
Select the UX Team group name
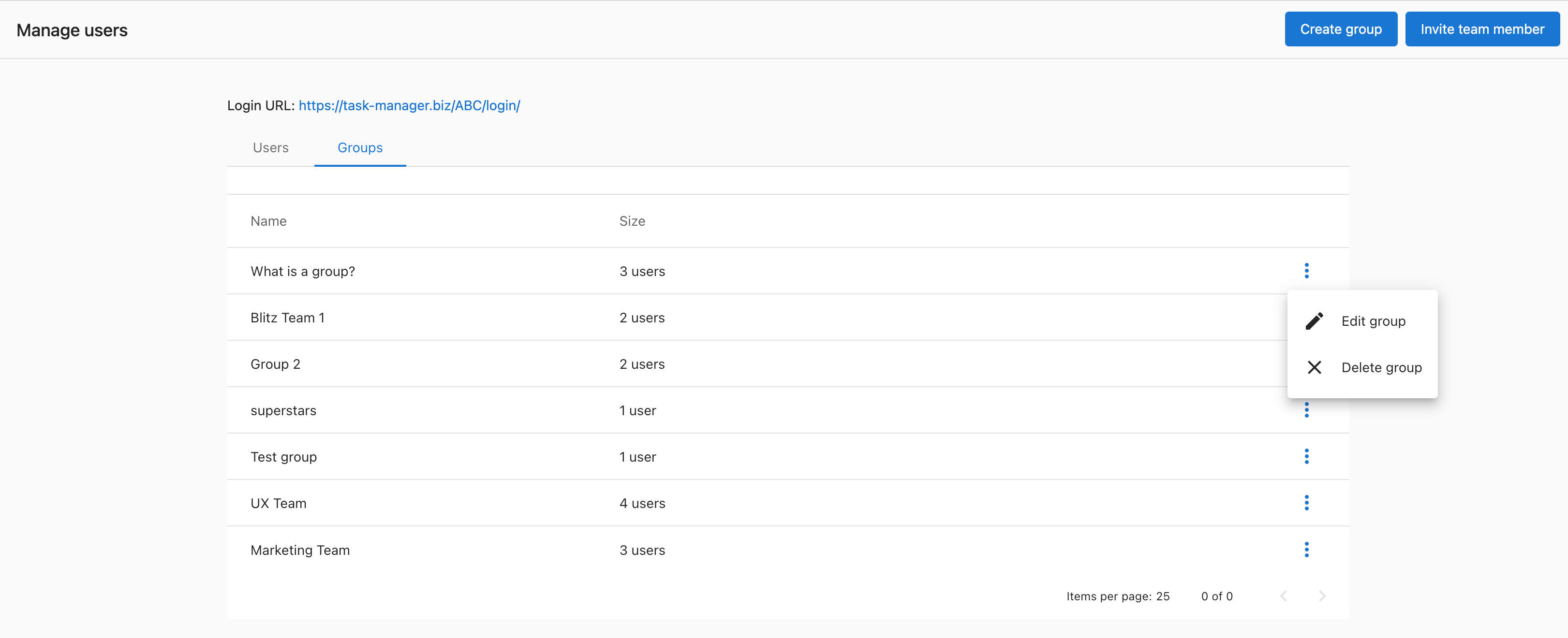(278, 504)
